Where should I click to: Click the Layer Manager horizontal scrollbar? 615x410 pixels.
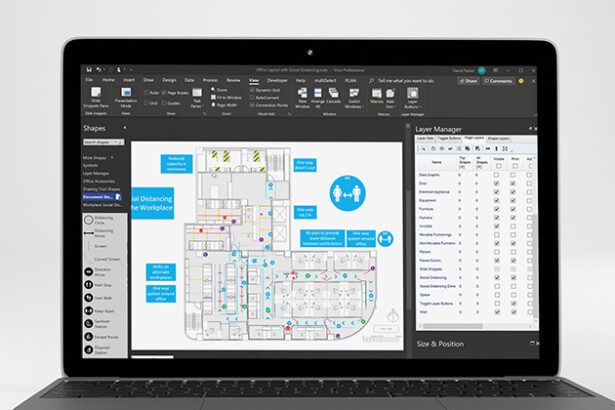451,326
